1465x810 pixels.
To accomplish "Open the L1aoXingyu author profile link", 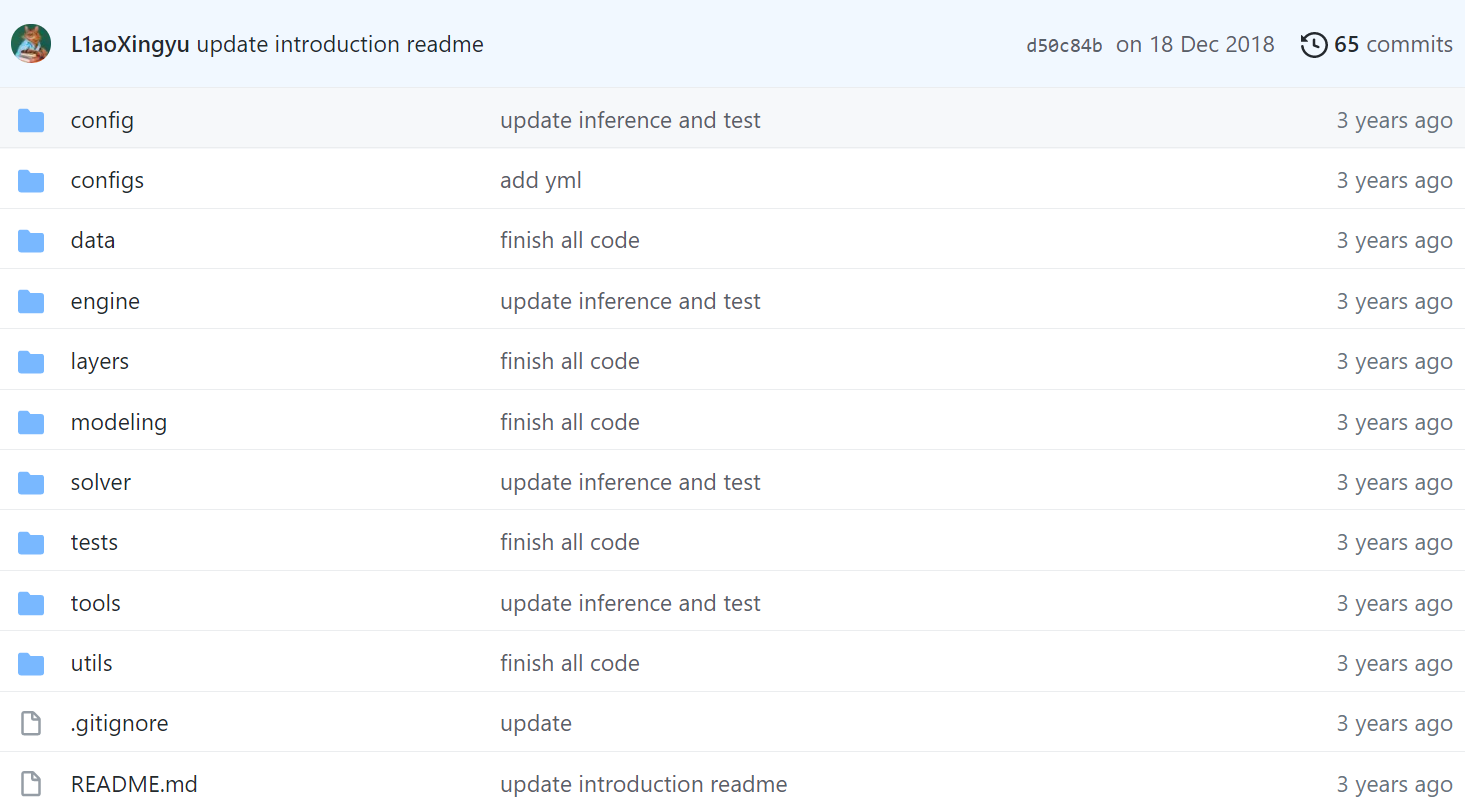I will click(130, 44).
